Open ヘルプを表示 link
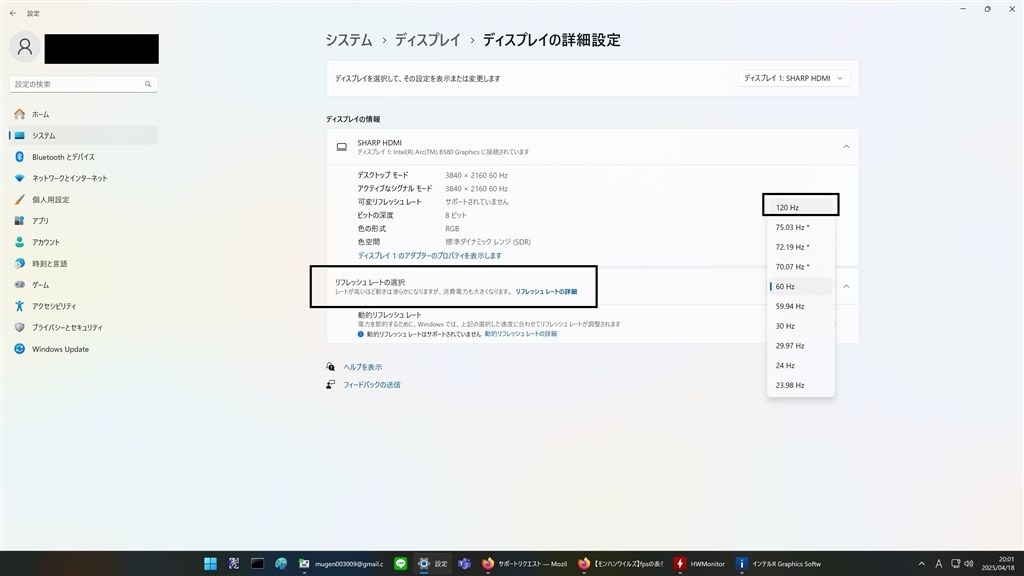The width and height of the screenshot is (1024, 576). pos(362,368)
